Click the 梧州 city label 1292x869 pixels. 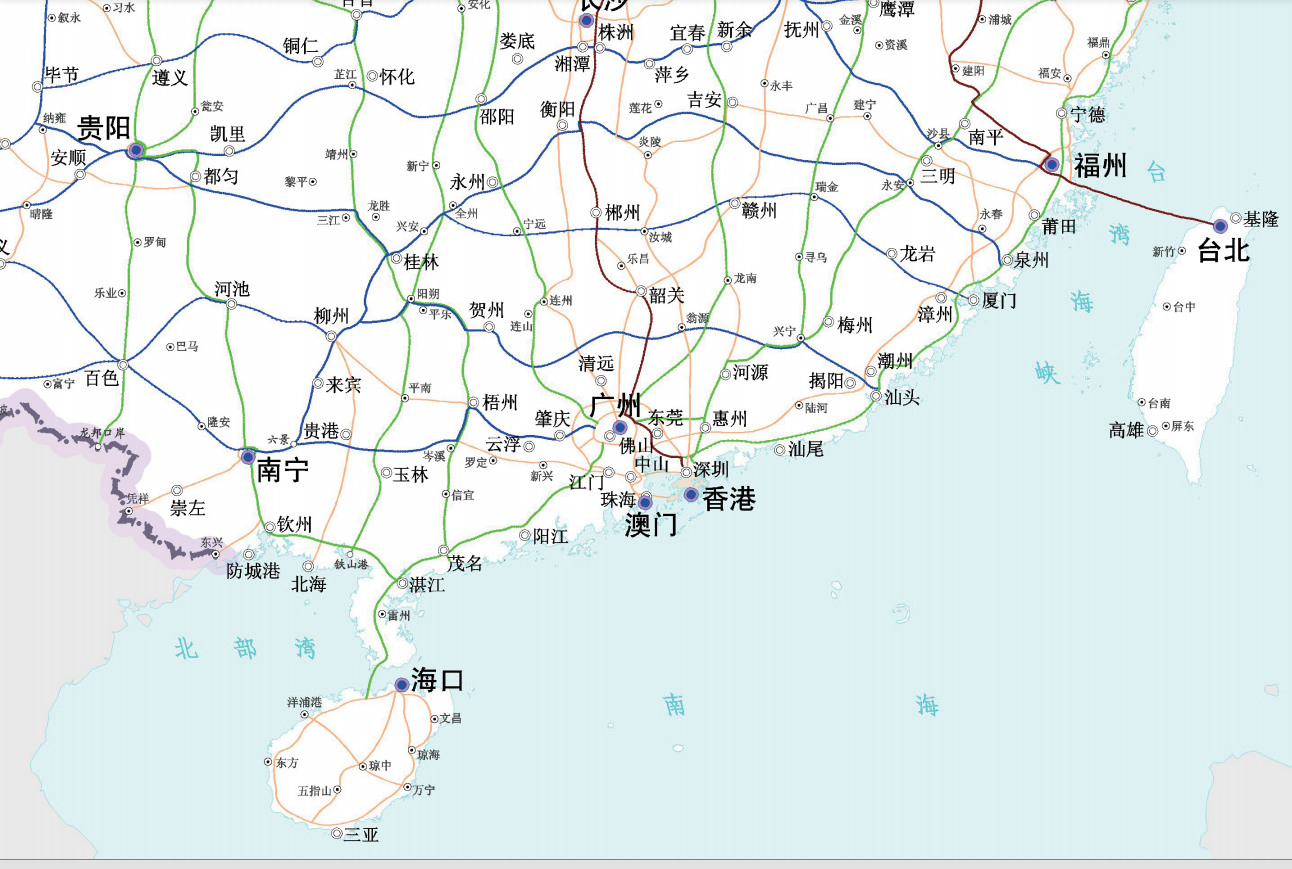[x=500, y=402]
